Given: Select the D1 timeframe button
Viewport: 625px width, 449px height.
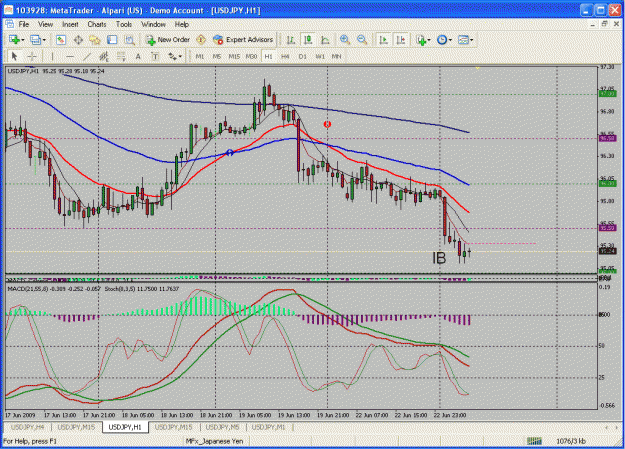Looking at the screenshot, I should point(303,56).
